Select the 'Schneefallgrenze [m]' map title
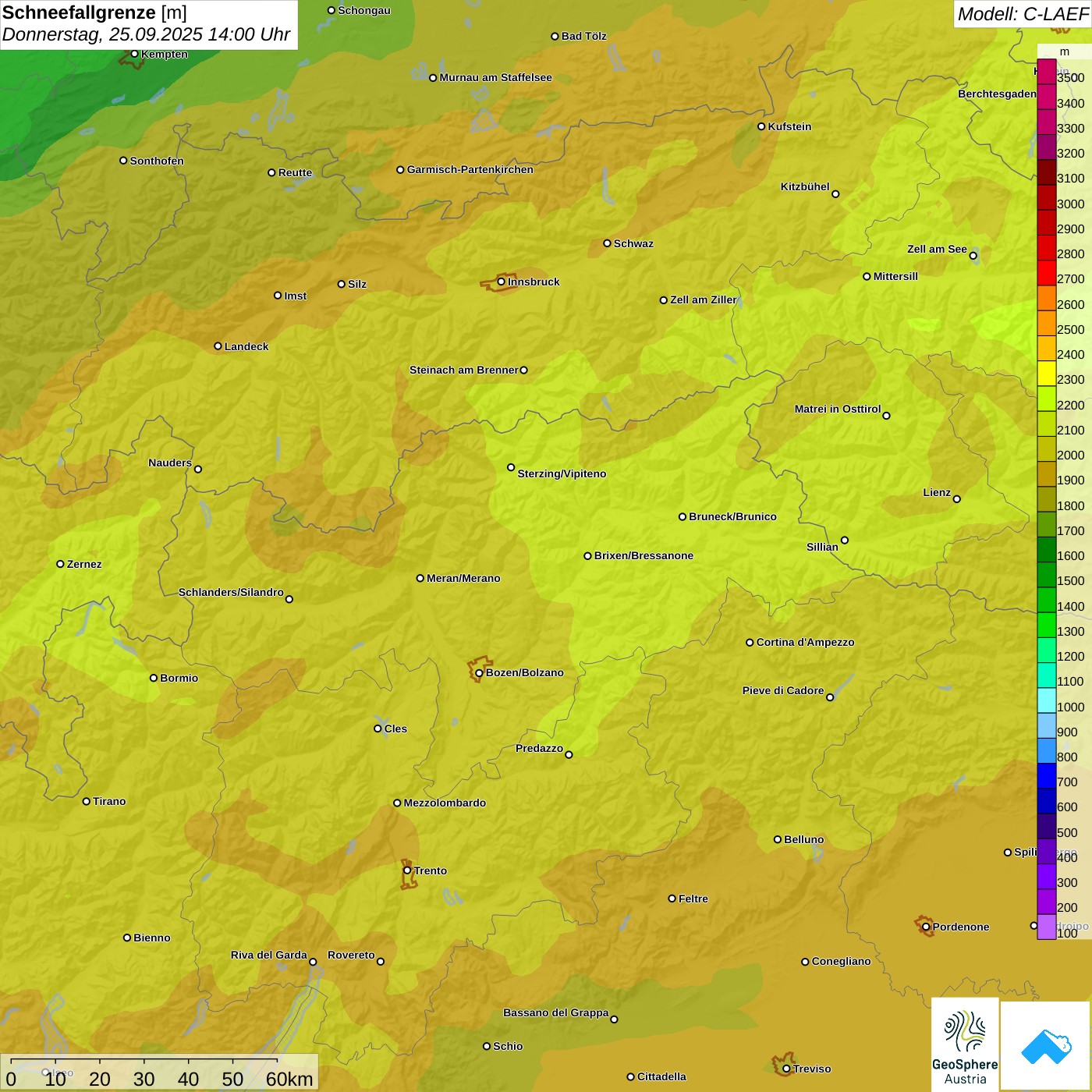 pyautogui.click(x=94, y=13)
